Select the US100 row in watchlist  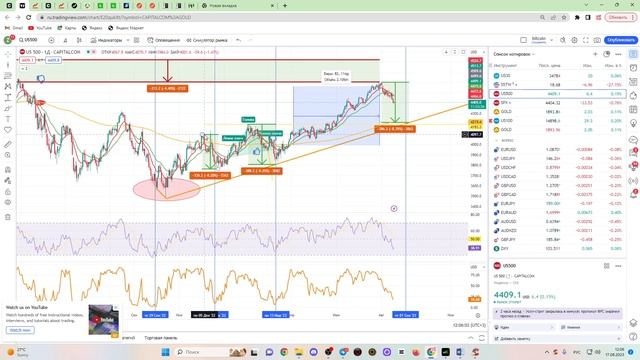[x=558, y=120]
